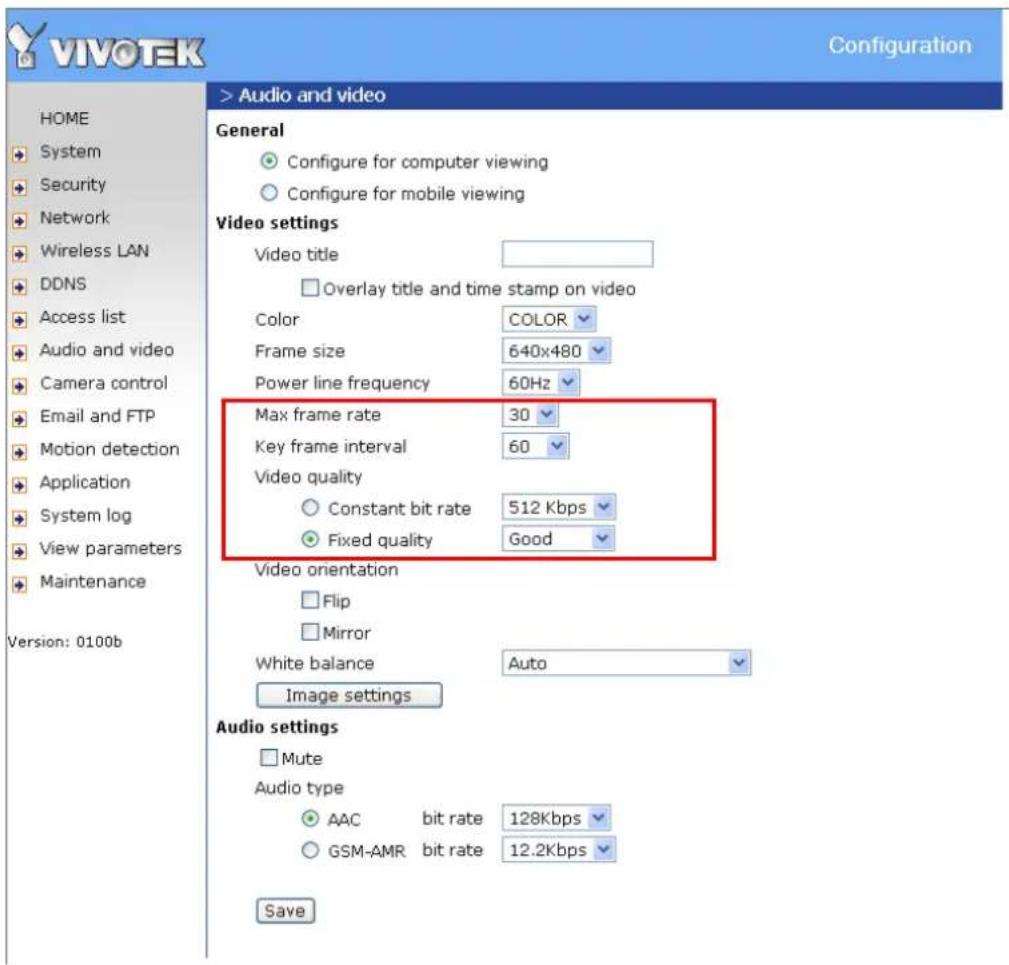The image size is (1009, 965).
Task: Click the arrow icon beside Camera control
Action: click(x=20, y=386)
